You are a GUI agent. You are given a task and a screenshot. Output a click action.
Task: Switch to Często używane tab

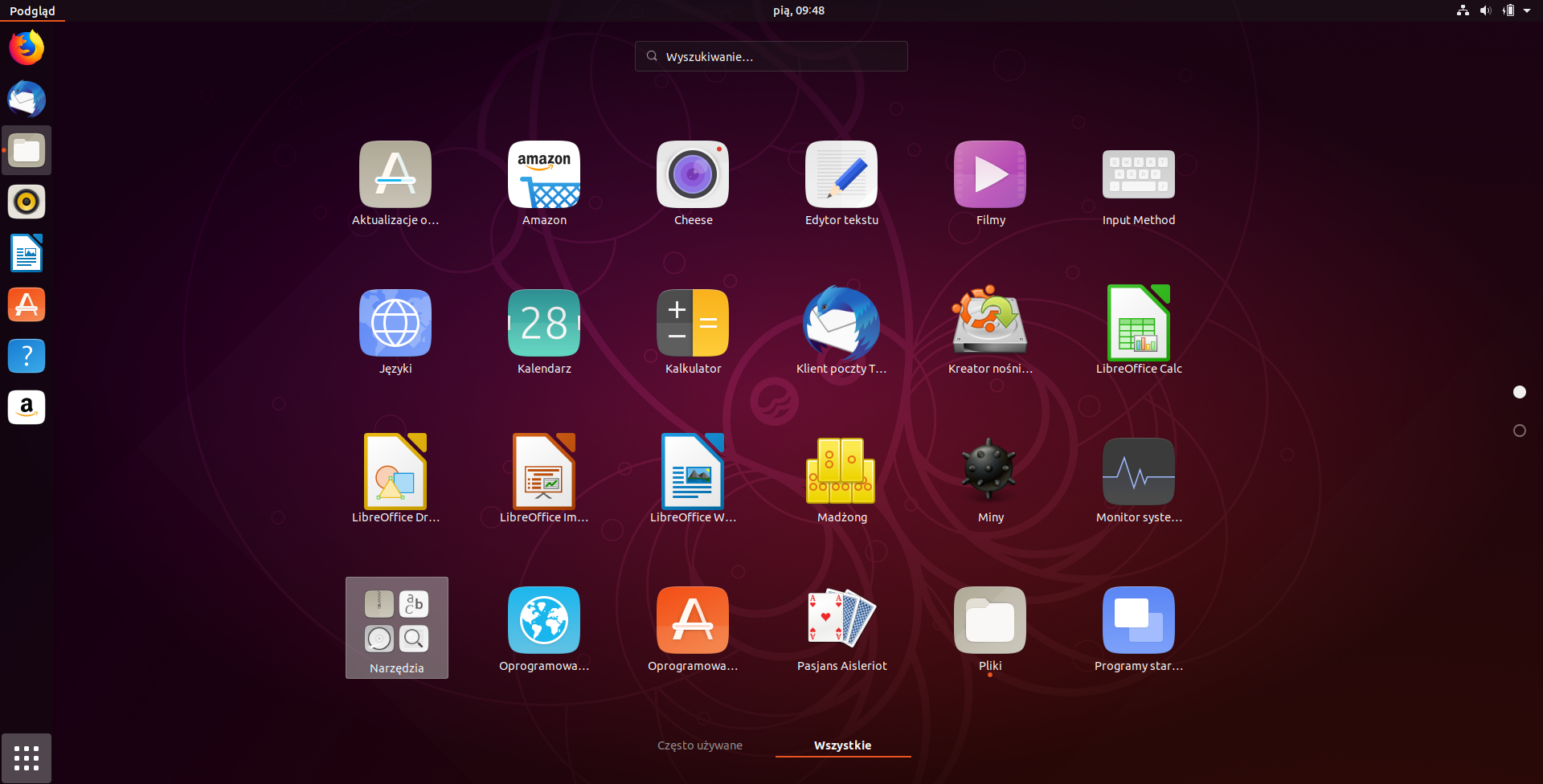tap(700, 745)
